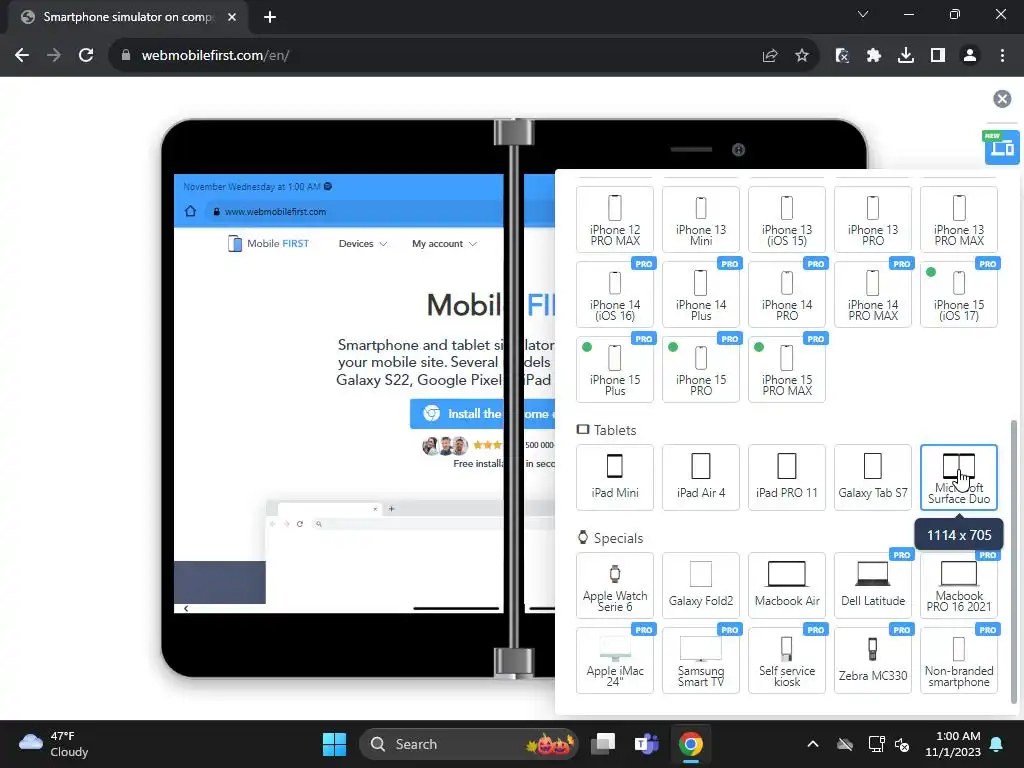The height and width of the screenshot is (768, 1024).
Task: Choose the Galaxy Tab S7 tablet
Action: pos(872,477)
